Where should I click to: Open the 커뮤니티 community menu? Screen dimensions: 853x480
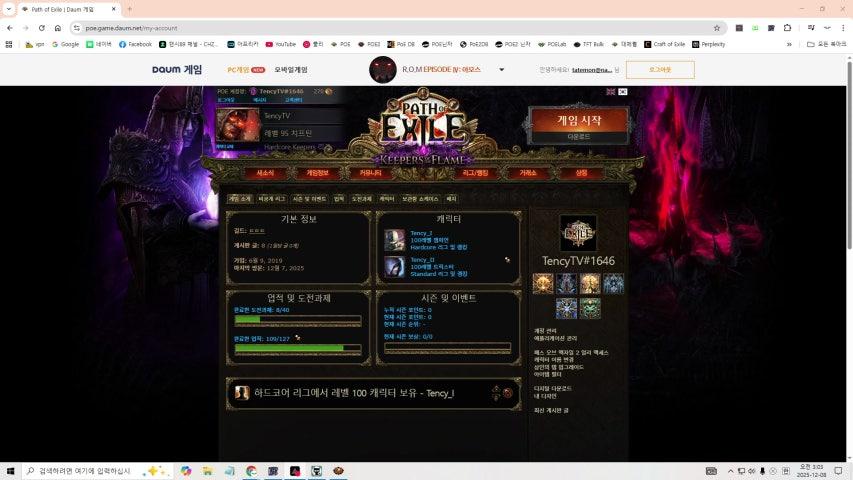pos(370,173)
